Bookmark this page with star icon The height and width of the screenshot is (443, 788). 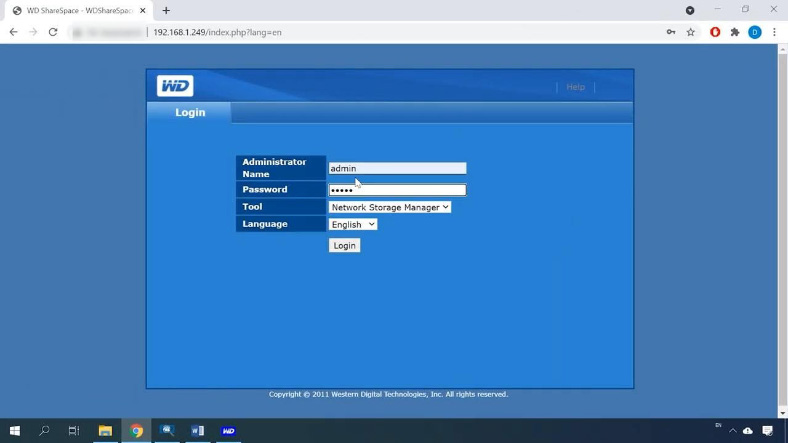pyautogui.click(x=691, y=32)
